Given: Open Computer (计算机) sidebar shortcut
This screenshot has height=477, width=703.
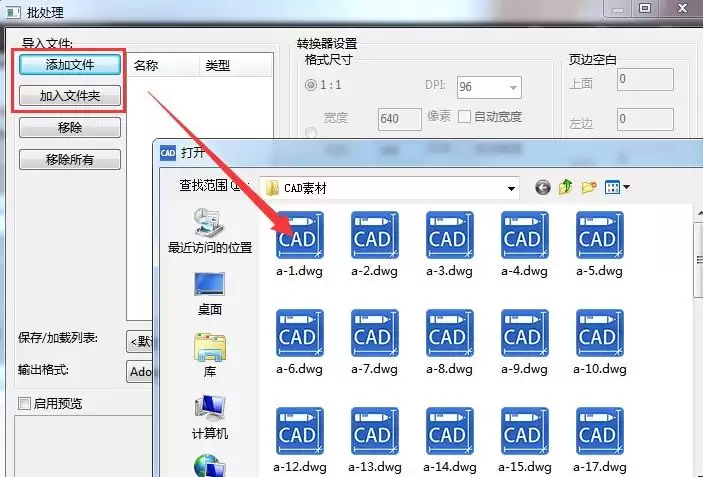Looking at the screenshot, I should 210,417.
